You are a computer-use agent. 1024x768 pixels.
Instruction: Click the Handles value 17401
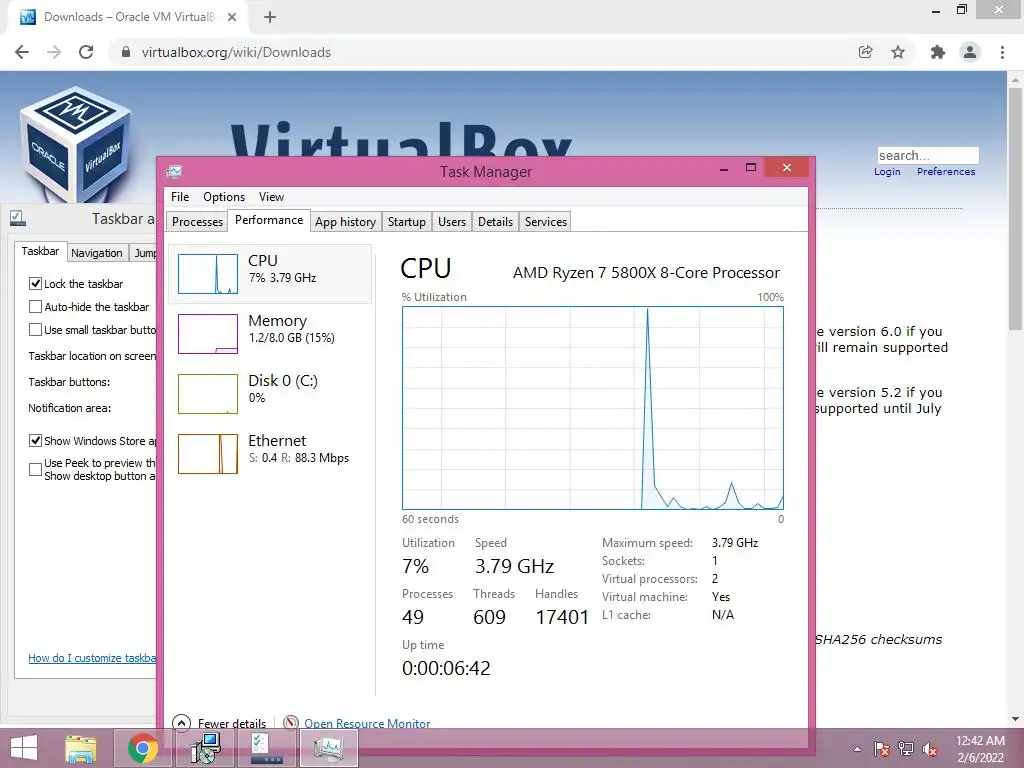562,616
